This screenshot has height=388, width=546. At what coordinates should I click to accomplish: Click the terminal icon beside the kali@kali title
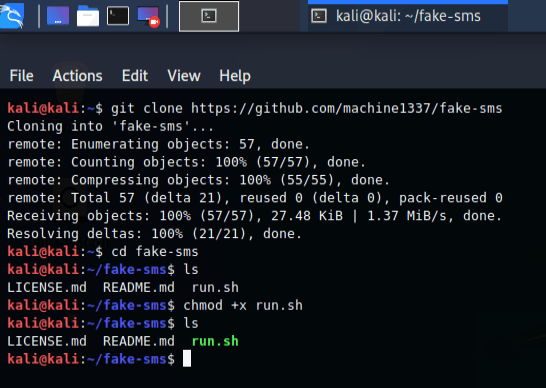[x=319, y=16]
